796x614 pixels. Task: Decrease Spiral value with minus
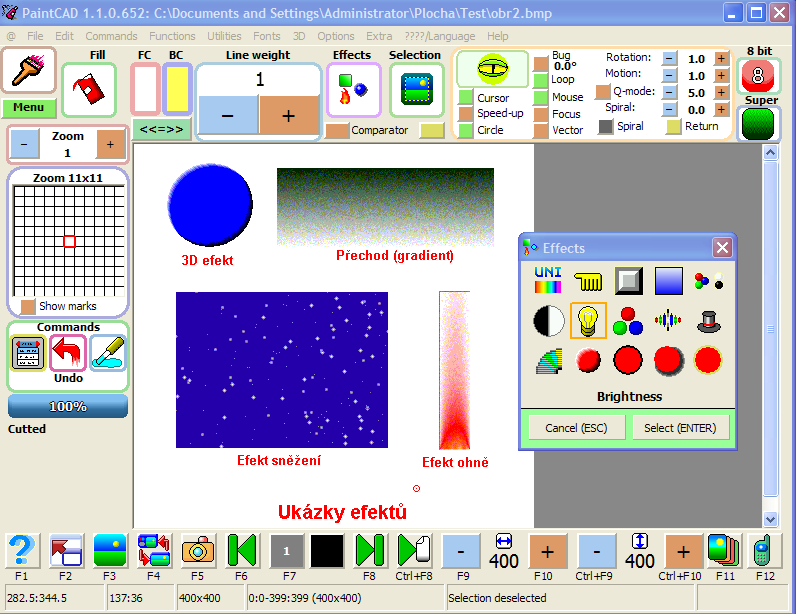click(670, 109)
